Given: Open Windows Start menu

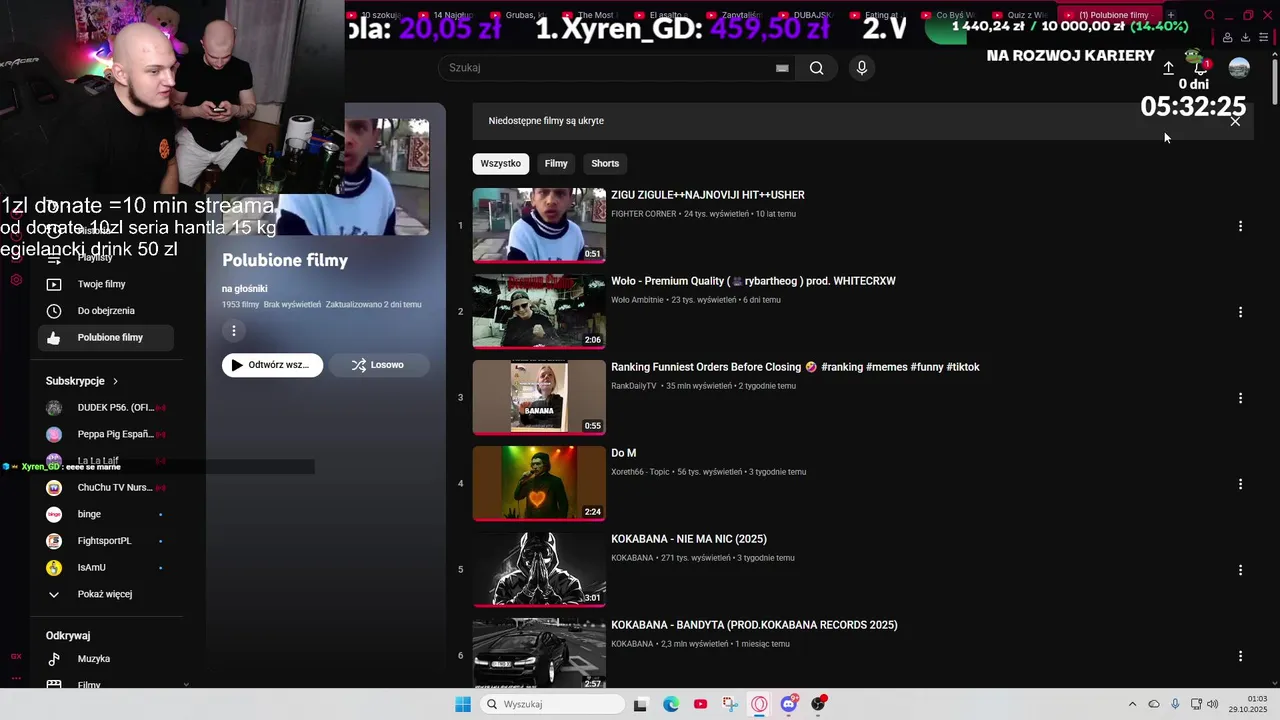Looking at the screenshot, I should click(x=463, y=704).
